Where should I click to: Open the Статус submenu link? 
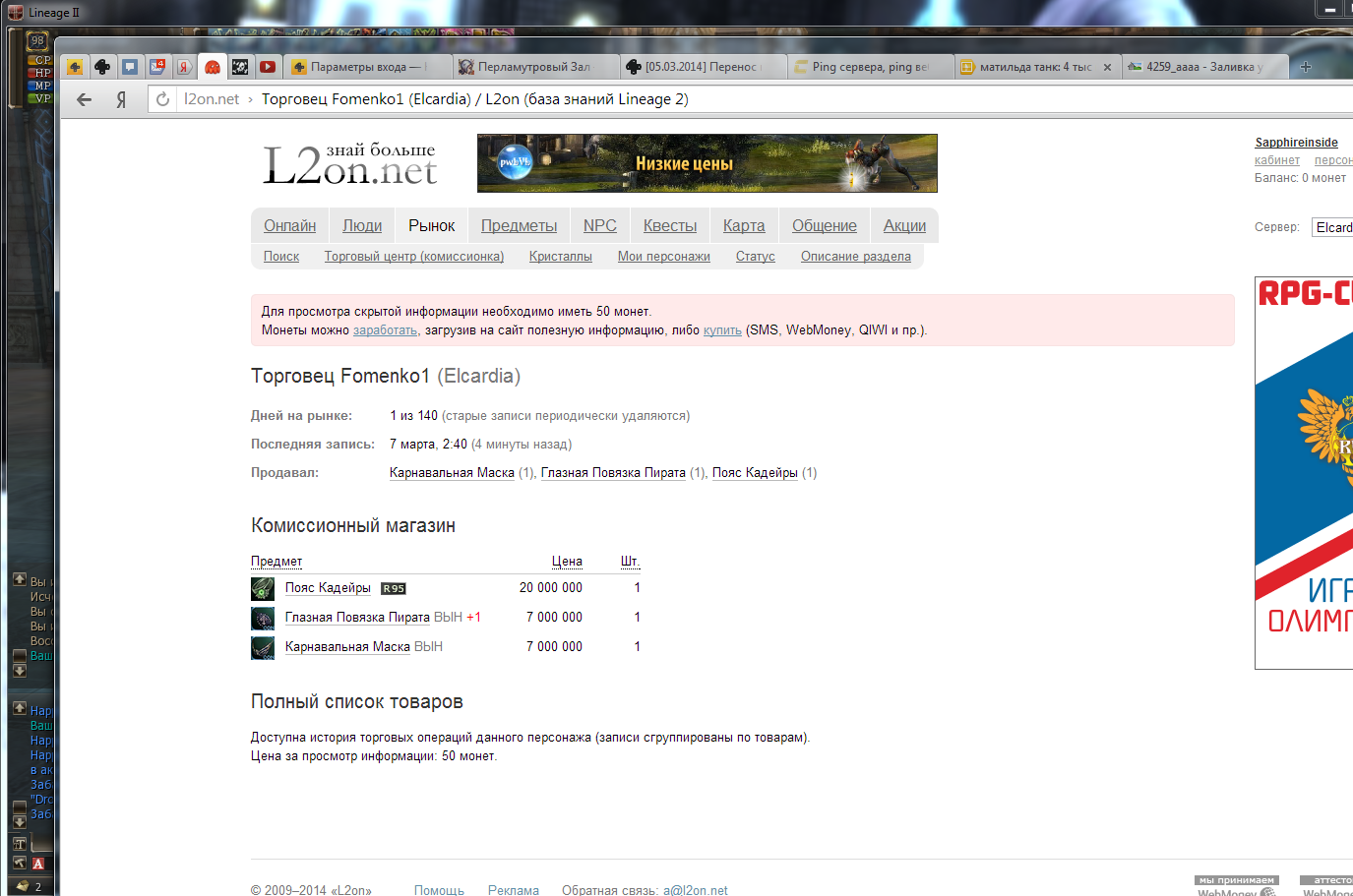pos(756,256)
